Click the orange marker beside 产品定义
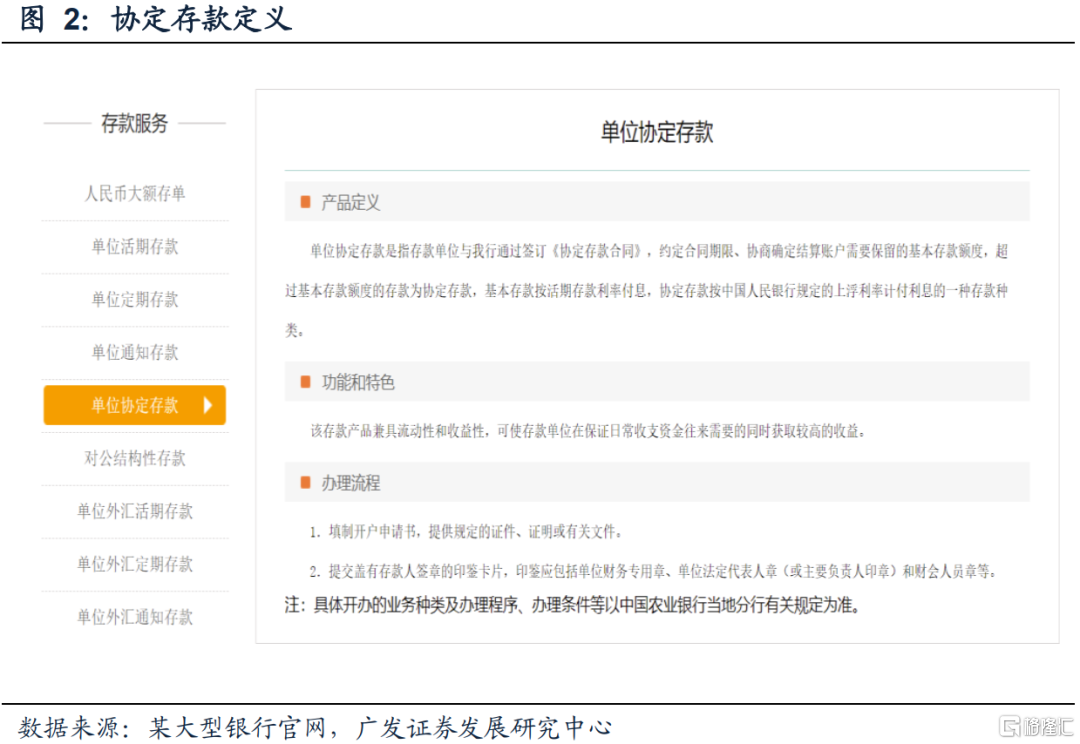 [x=306, y=203]
